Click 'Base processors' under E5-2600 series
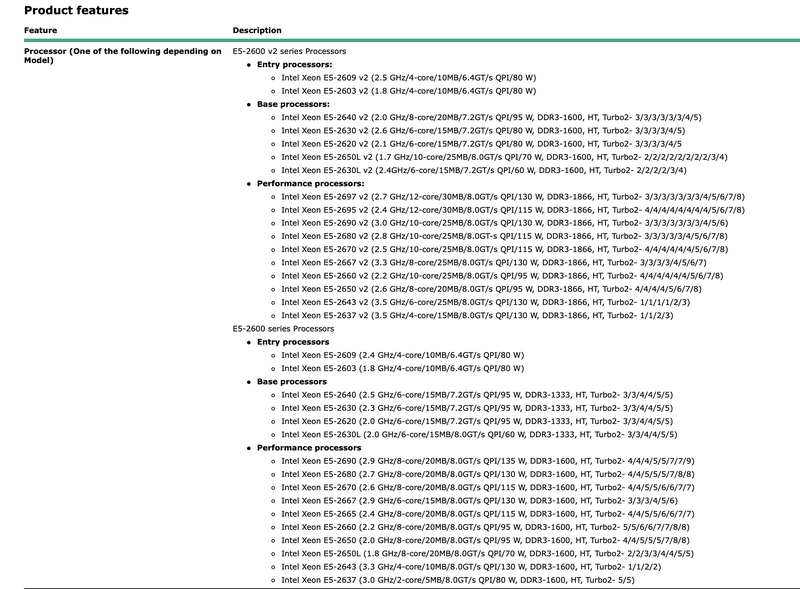This screenshot has height=589, width=800. click(x=292, y=382)
